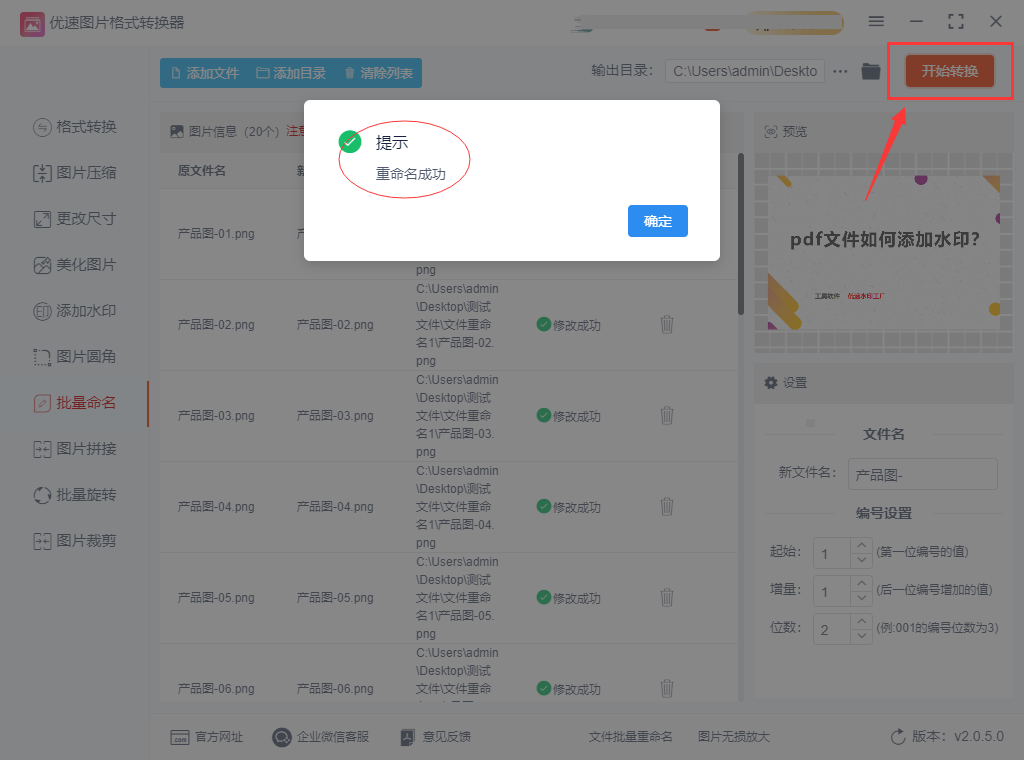Click the three-dots browse output path button
The width and height of the screenshot is (1024, 760).
840,71
